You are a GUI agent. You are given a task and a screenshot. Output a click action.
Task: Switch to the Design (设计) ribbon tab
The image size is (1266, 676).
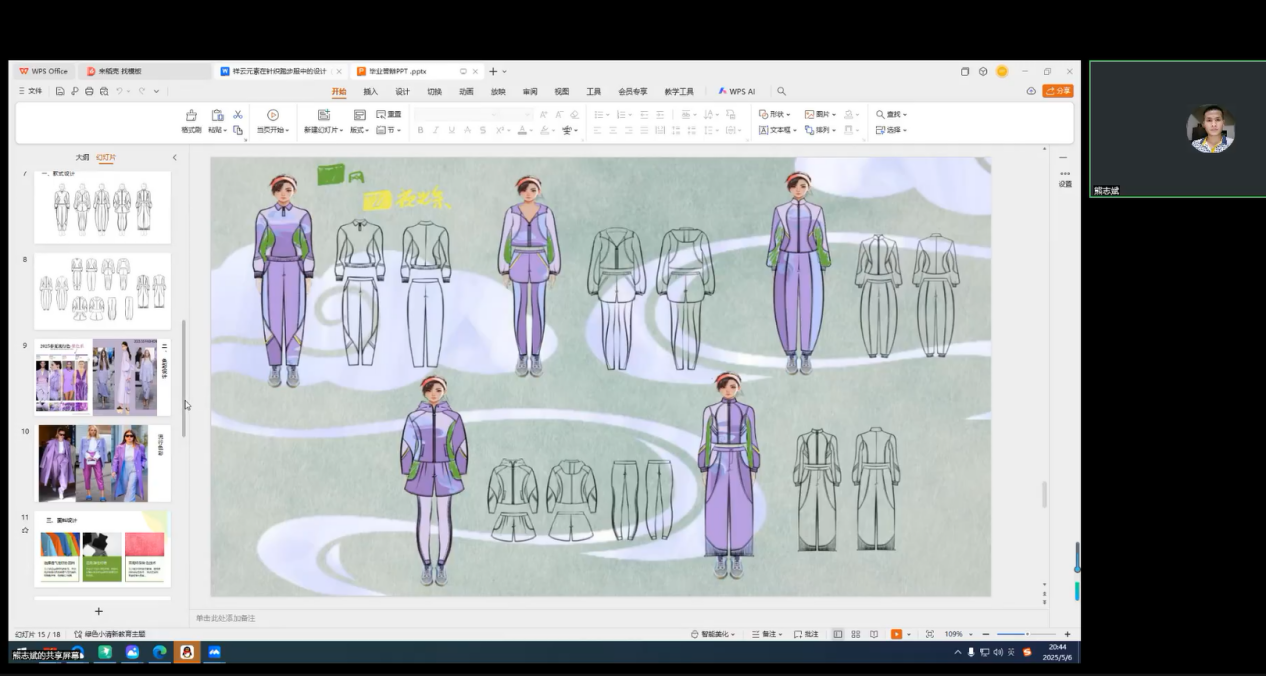click(x=402, y=91)
